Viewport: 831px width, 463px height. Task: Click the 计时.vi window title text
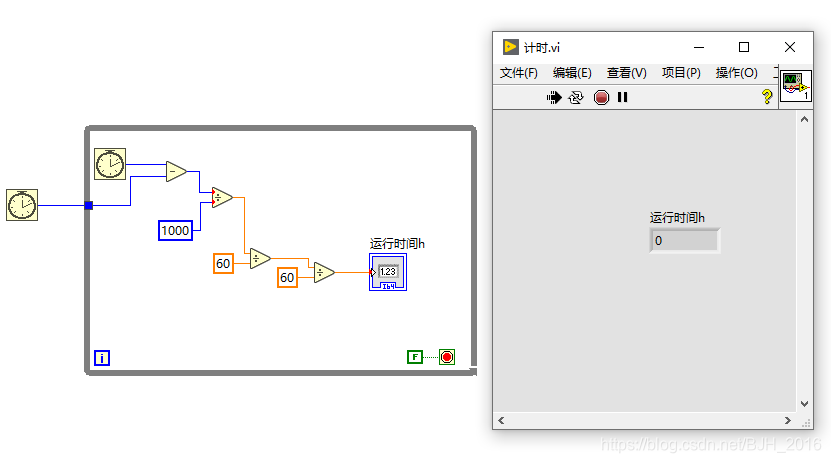(542, 48)
